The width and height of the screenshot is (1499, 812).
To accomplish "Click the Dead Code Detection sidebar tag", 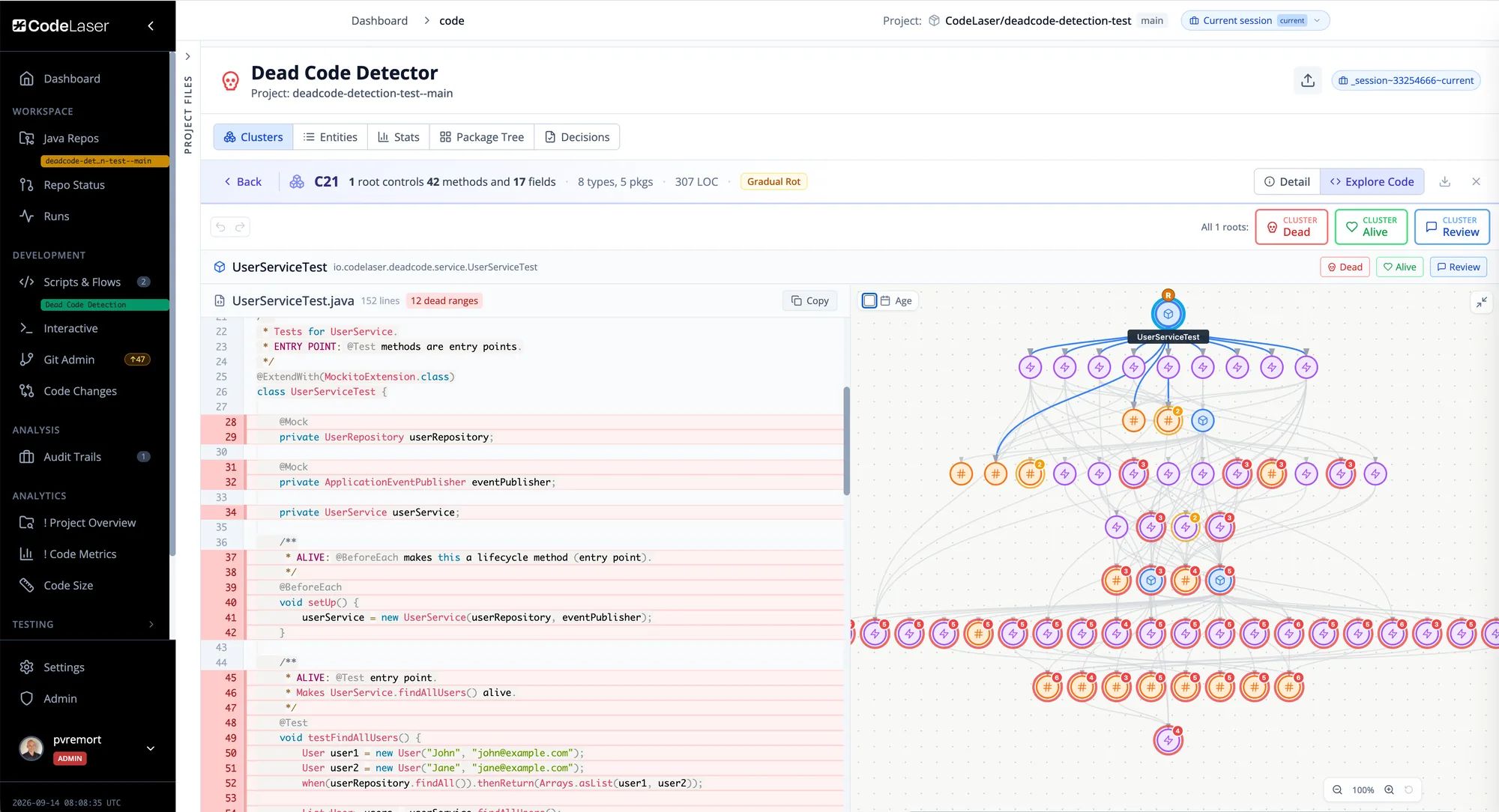I will pos(104,305).
